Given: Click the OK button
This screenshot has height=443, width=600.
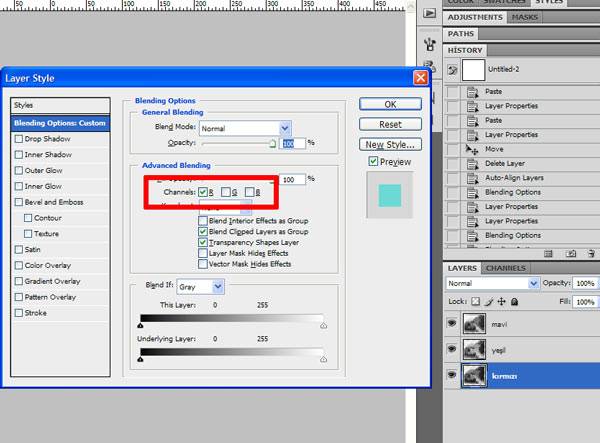Looking at the screenshot, I should pyautogui.click(x=390, y=104).
